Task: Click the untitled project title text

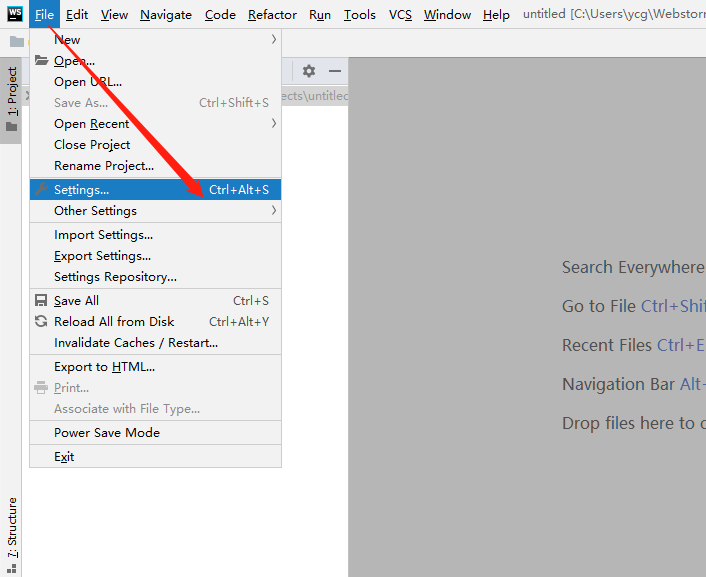Action: click(614, 14)
